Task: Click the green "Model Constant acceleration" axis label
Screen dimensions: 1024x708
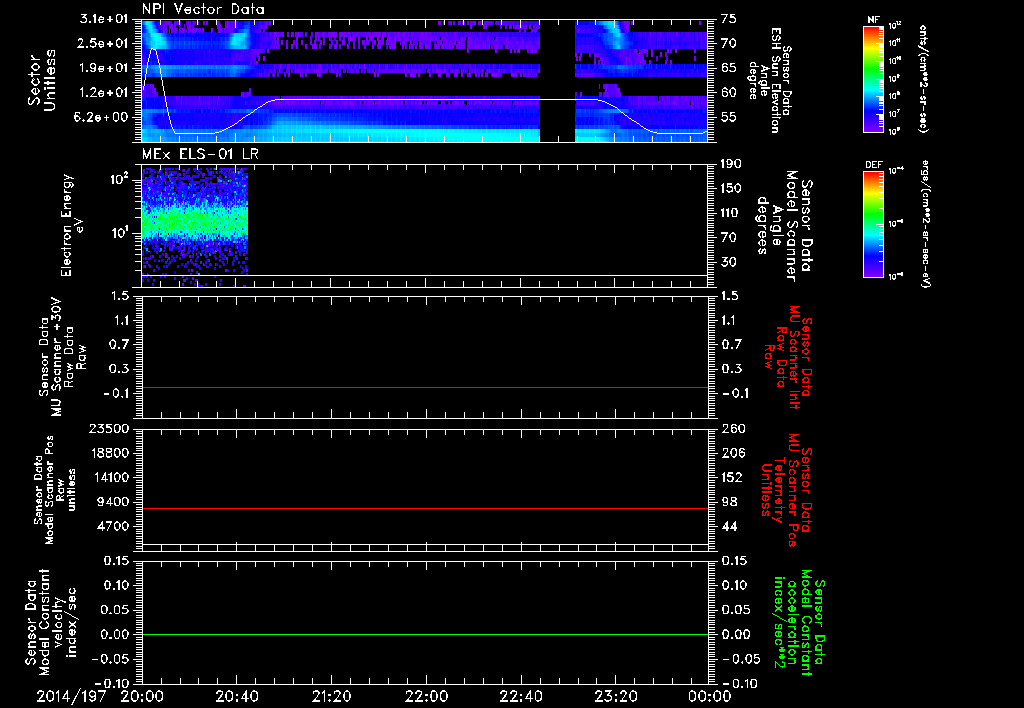Action: click(x=799, y=622)
